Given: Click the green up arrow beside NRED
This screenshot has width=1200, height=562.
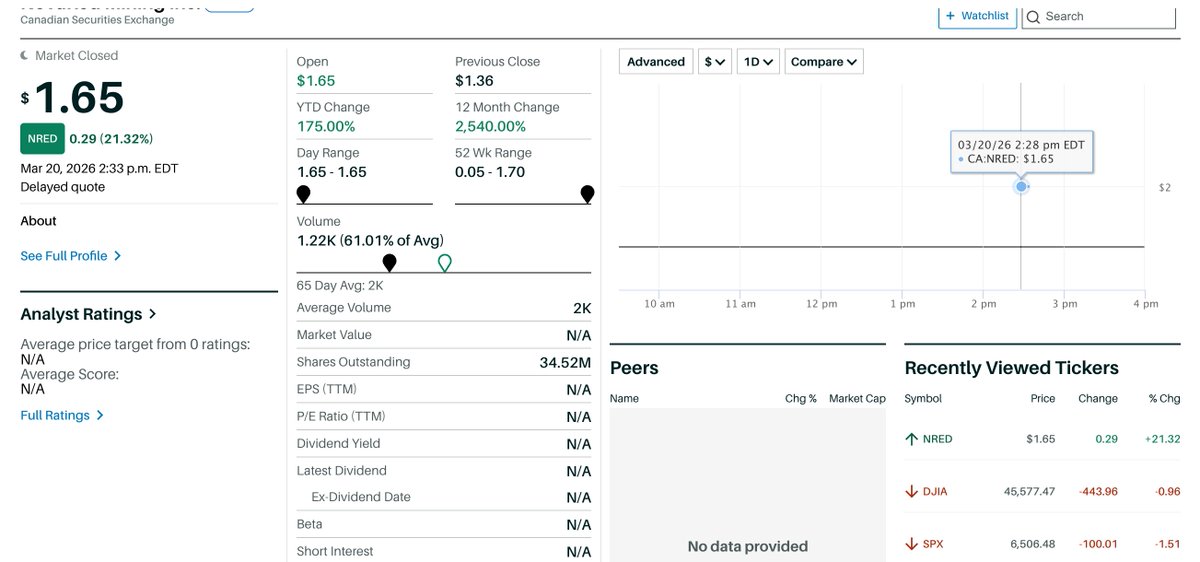Looking at the screenshot, I should pyautogui.click(x=911, y=439).
